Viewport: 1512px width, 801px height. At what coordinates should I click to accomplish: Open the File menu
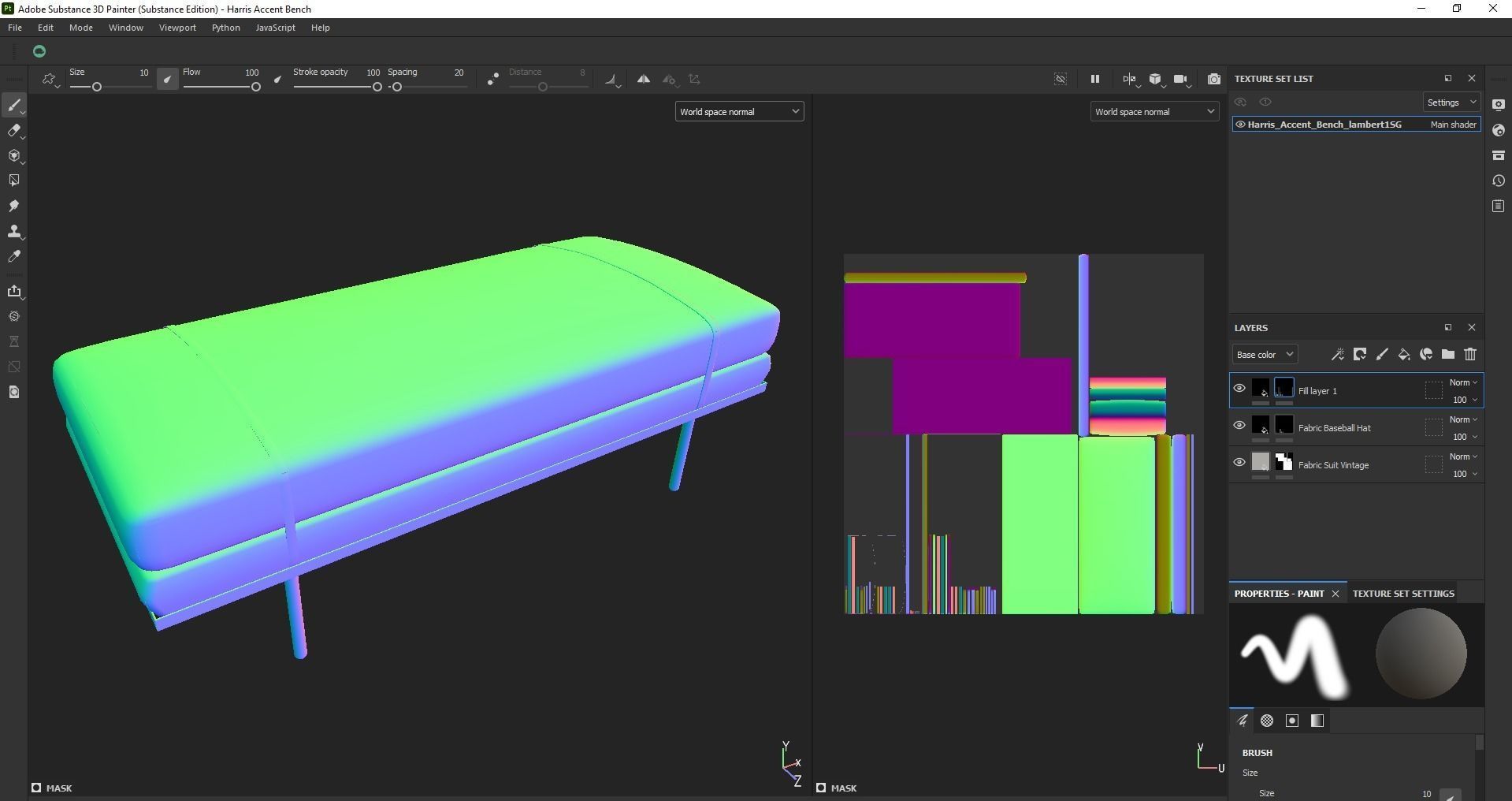point(15,28)
